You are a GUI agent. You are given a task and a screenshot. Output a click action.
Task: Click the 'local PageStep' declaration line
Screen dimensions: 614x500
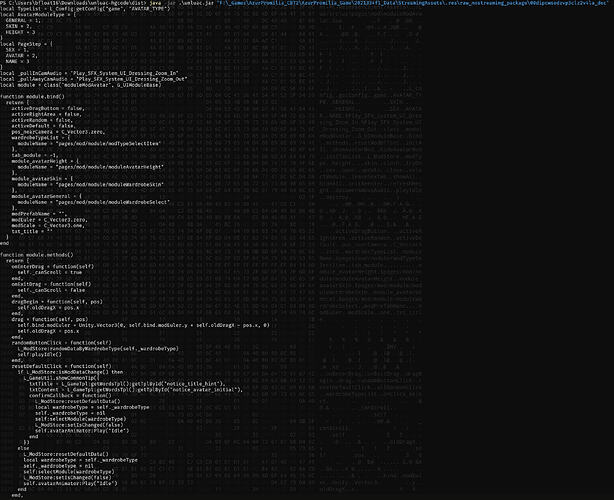(x=24, y=45)
